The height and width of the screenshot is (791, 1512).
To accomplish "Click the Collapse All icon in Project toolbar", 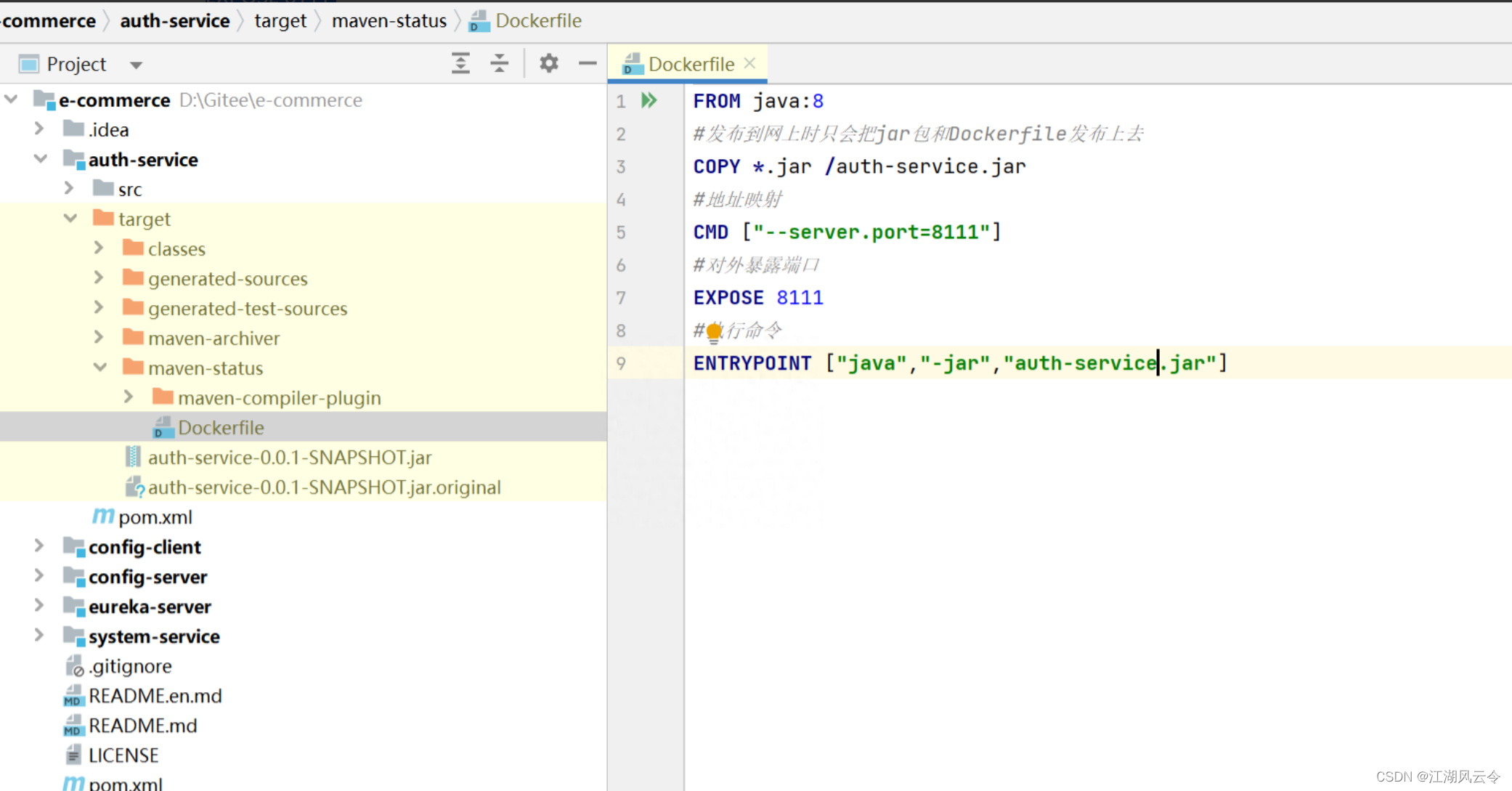I will 500,64.
